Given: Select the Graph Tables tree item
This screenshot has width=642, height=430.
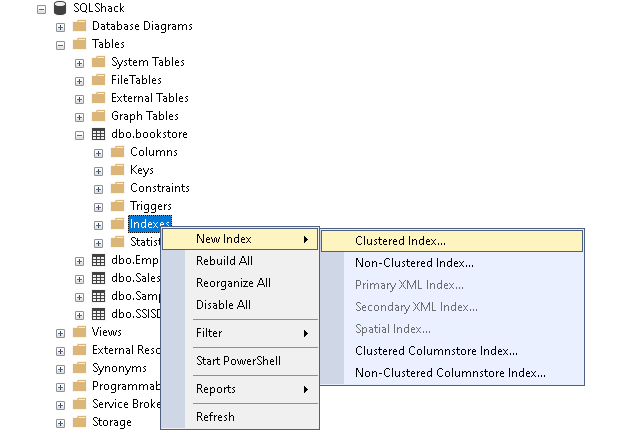Looking at the screenshot, I should point(144,116).
